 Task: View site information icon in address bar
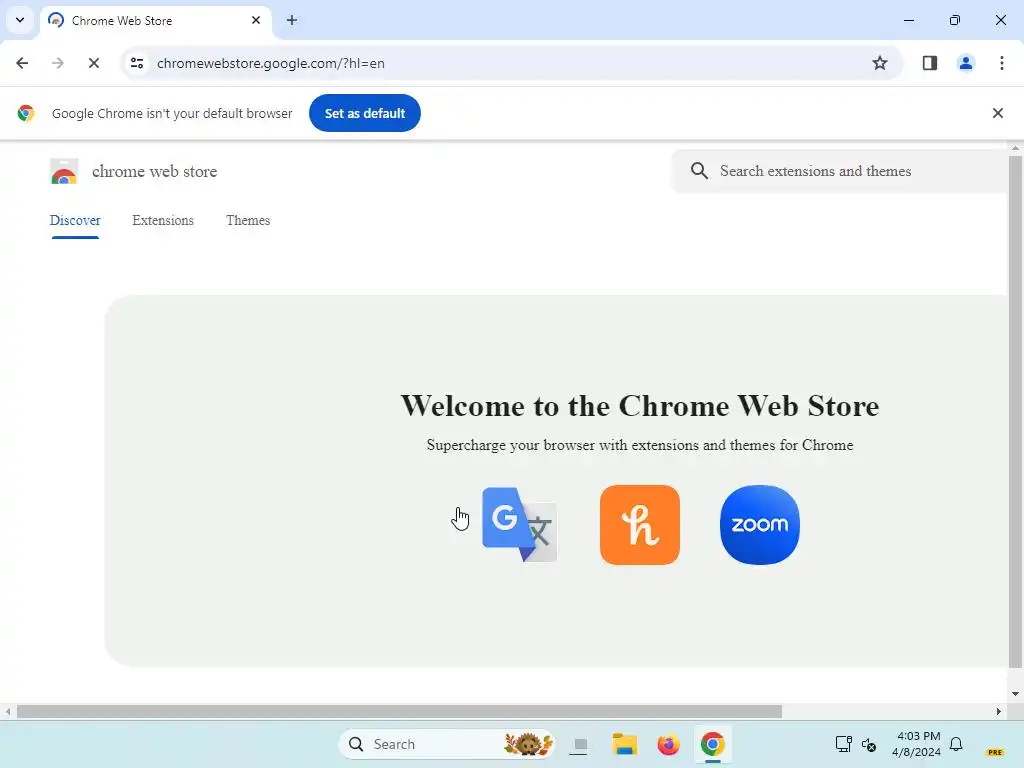coord(137,63)
